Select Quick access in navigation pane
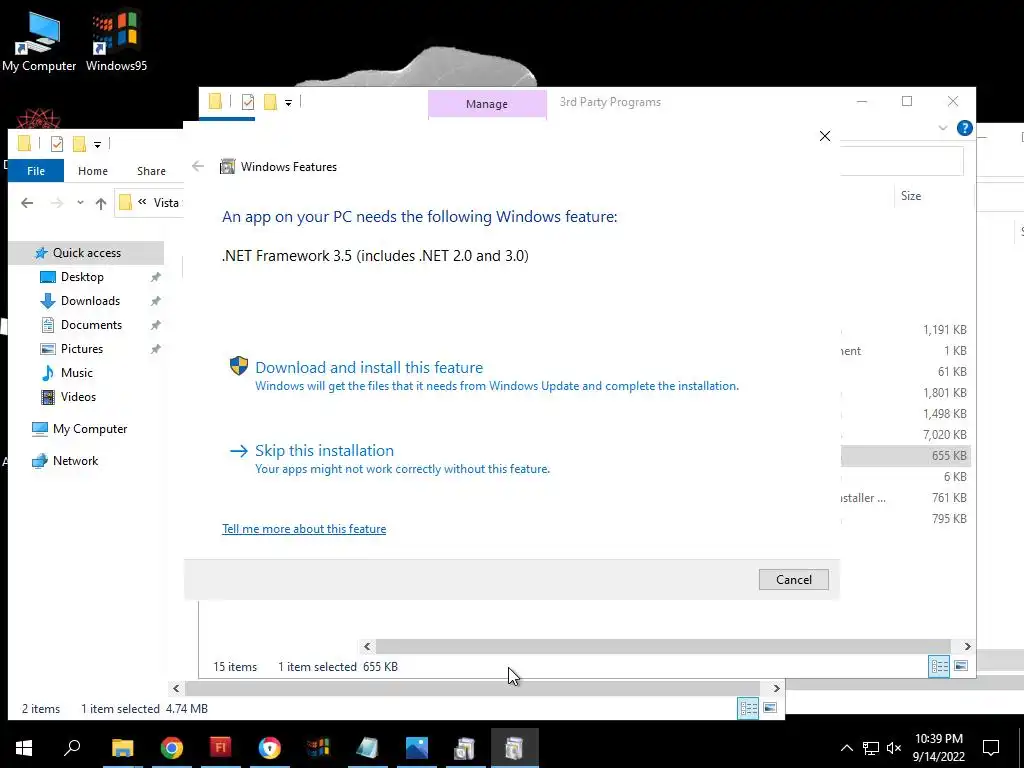Image resolution: width=1024 pixels, height=768 pixels. pyautogui.click(x=86, y=253)
